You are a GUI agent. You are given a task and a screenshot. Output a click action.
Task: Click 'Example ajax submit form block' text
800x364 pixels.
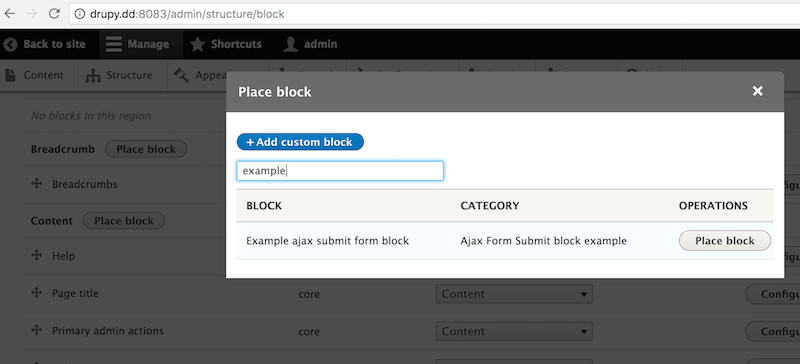tap(328, 241)
